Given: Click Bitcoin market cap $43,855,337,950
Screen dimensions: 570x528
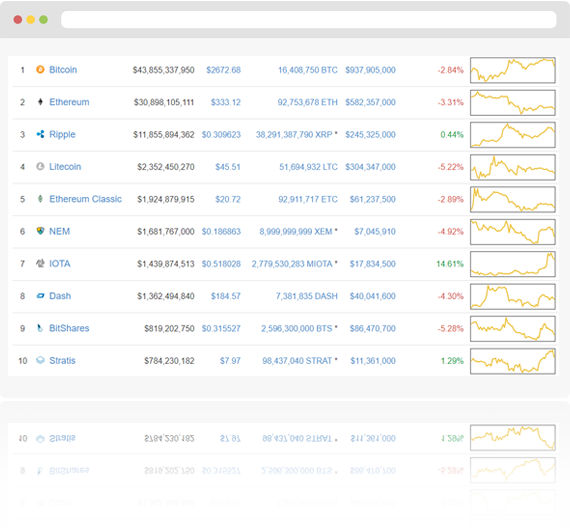Looking at the screenshot, I should (x=164, y=70).
